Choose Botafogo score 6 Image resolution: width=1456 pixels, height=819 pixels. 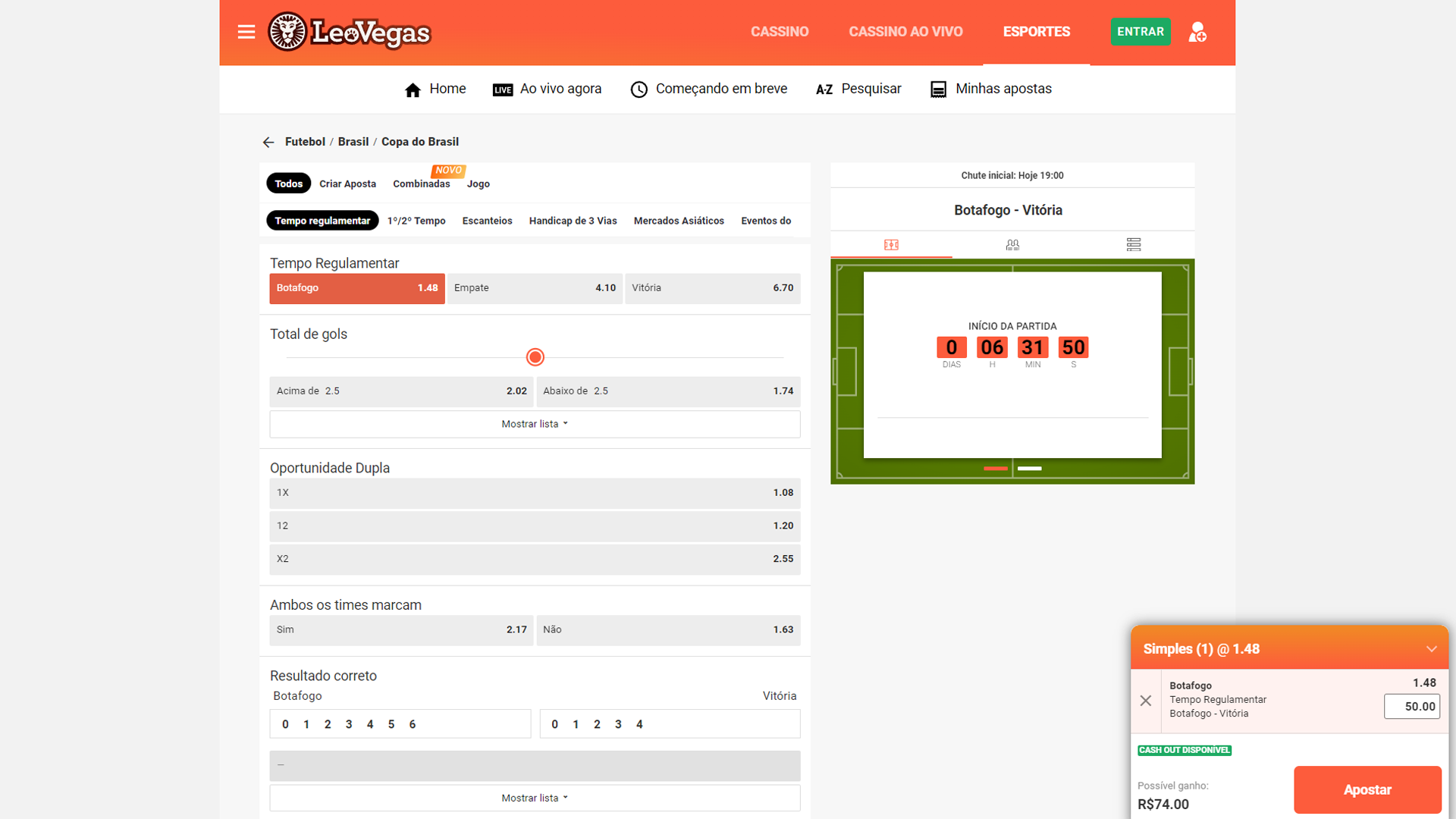pyautogui.click(x=413, y=724)
